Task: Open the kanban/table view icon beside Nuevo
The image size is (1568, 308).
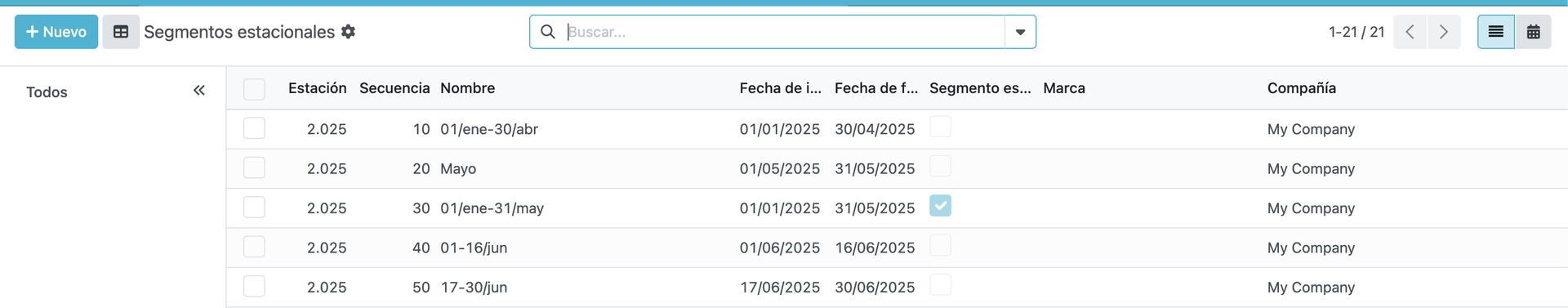Action: coord(121,32)
